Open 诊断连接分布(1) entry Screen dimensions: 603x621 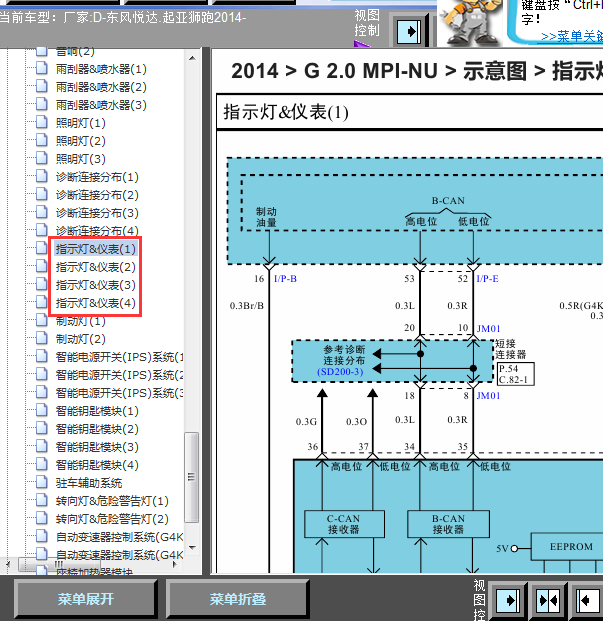point(97,177)
